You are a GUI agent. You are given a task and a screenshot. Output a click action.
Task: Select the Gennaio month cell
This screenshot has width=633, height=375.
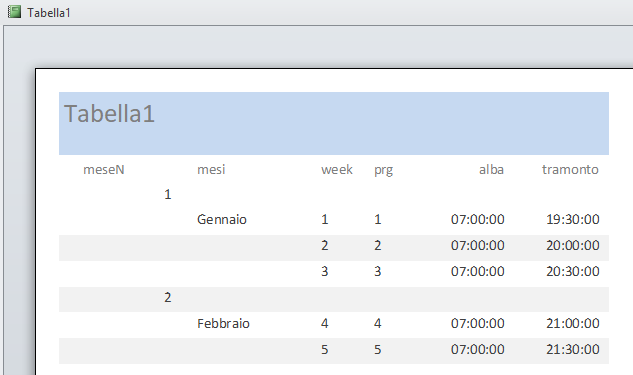[222, 220]
